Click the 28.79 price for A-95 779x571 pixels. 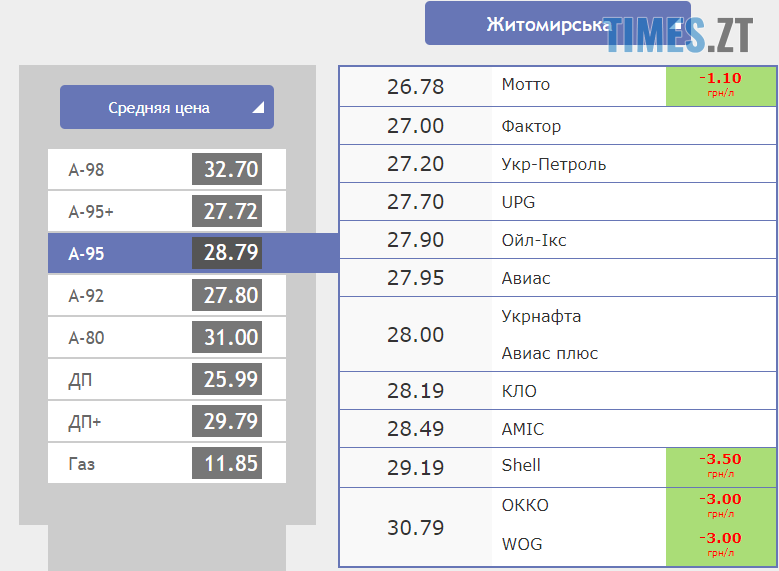pyautogui.click(x=231, y=254)
